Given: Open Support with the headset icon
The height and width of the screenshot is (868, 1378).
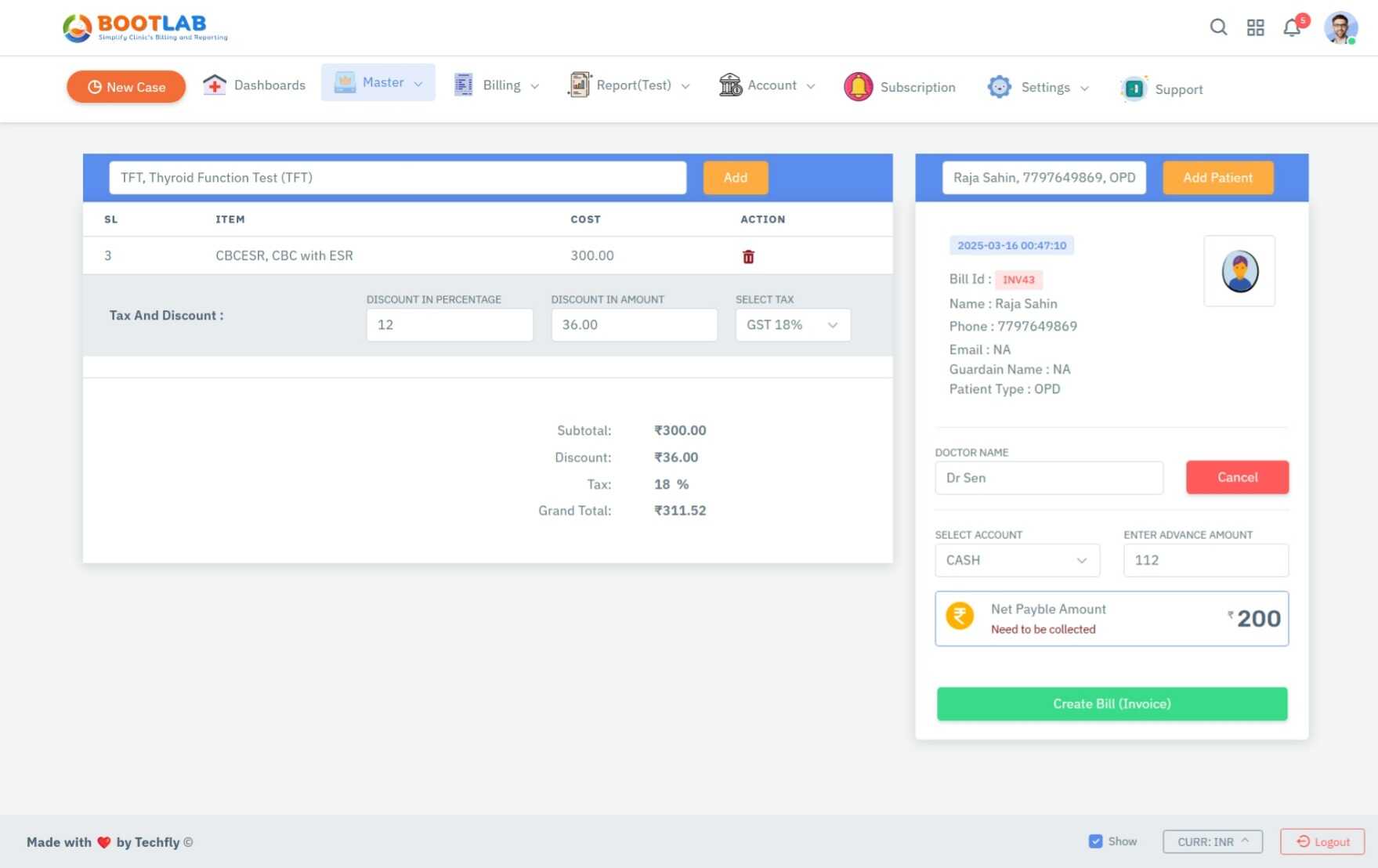Looking at the screenshot, I should coord(1134,89).
